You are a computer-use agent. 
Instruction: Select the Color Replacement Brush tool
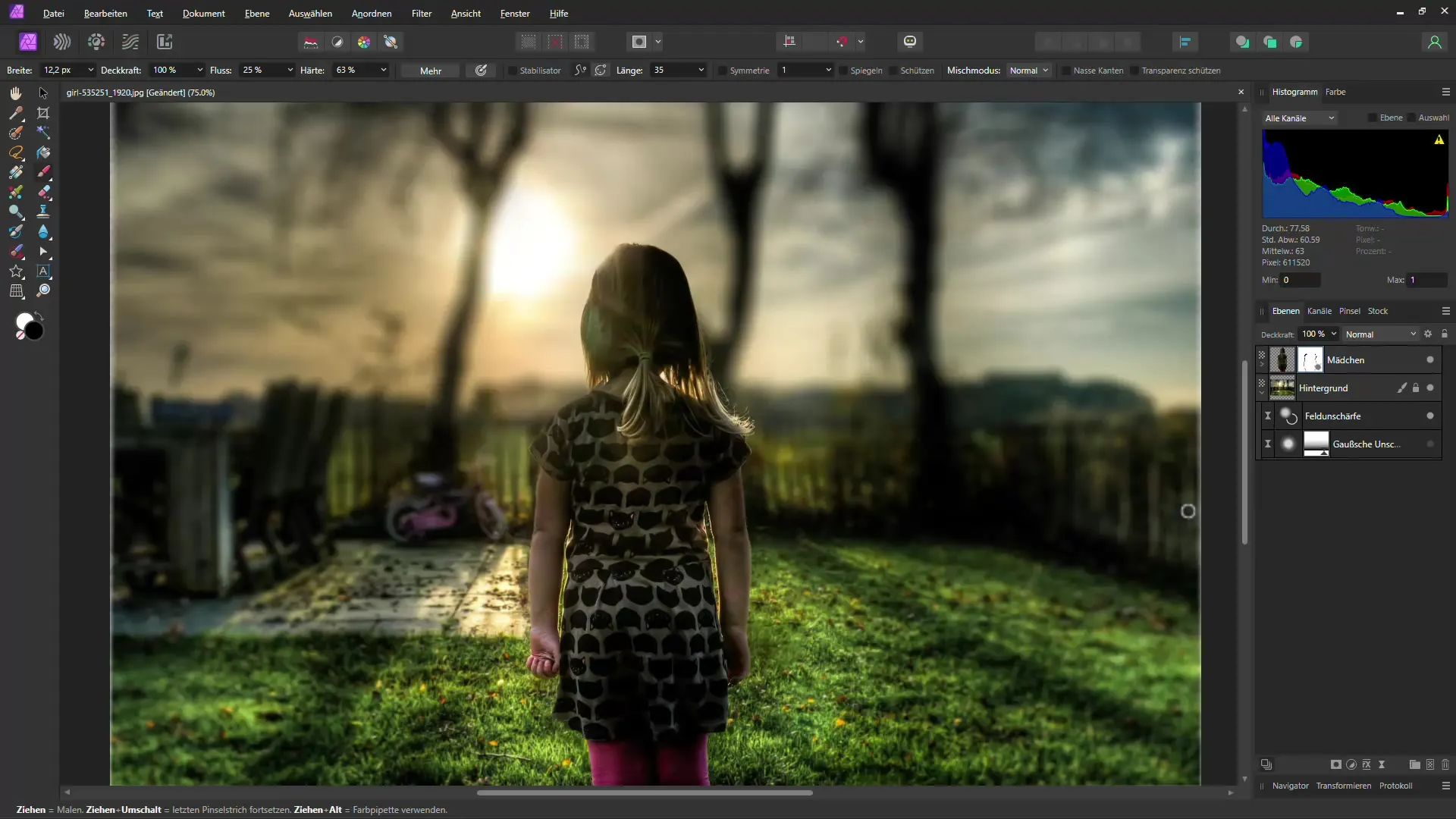click(x=16, y=192)
